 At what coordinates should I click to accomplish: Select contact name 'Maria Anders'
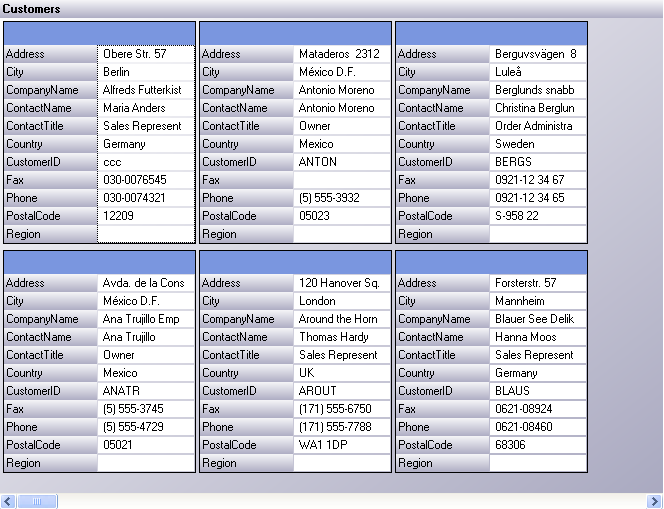tap(146, 108)
